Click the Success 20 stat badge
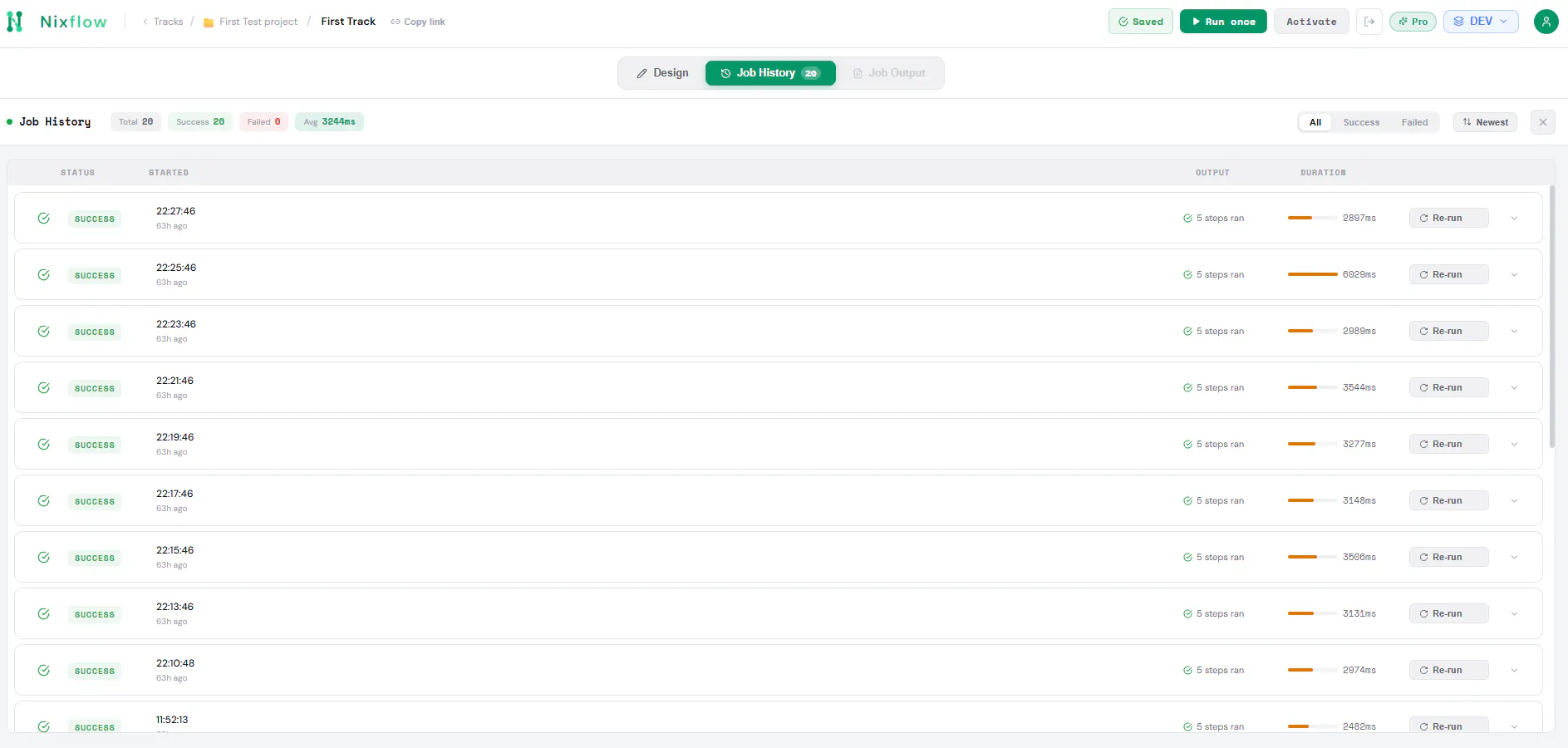Viewport: 1568px width, 748px height. pos(200,122)
